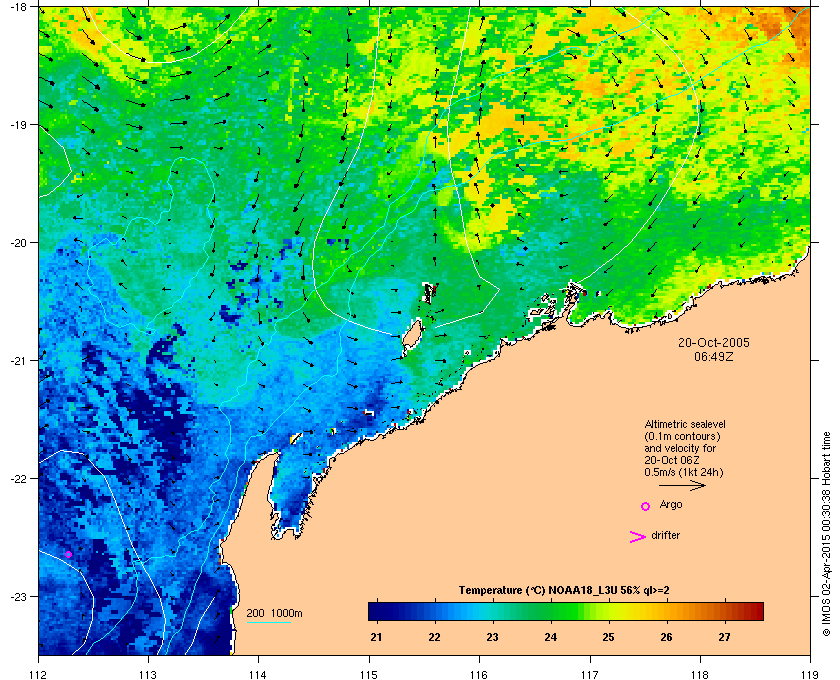This screenshot has width=840, height=680.
Task: Click the time text '06:49Z'
Action: coord(714,356)
